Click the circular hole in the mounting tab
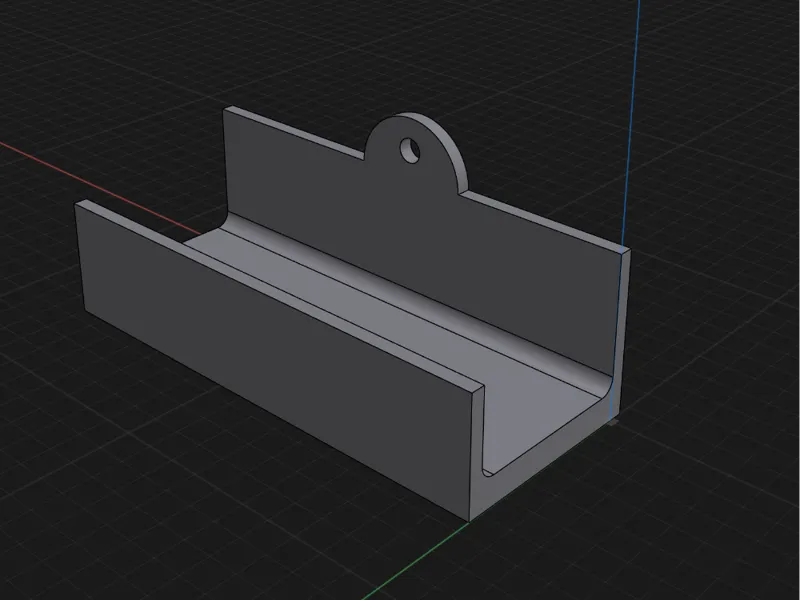 point(410,151)
